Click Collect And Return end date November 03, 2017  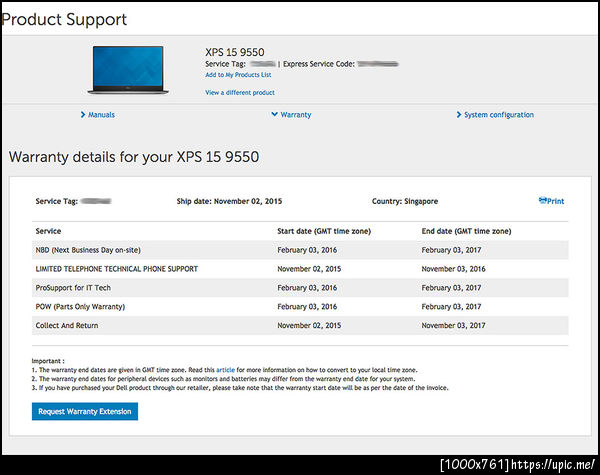453,325
